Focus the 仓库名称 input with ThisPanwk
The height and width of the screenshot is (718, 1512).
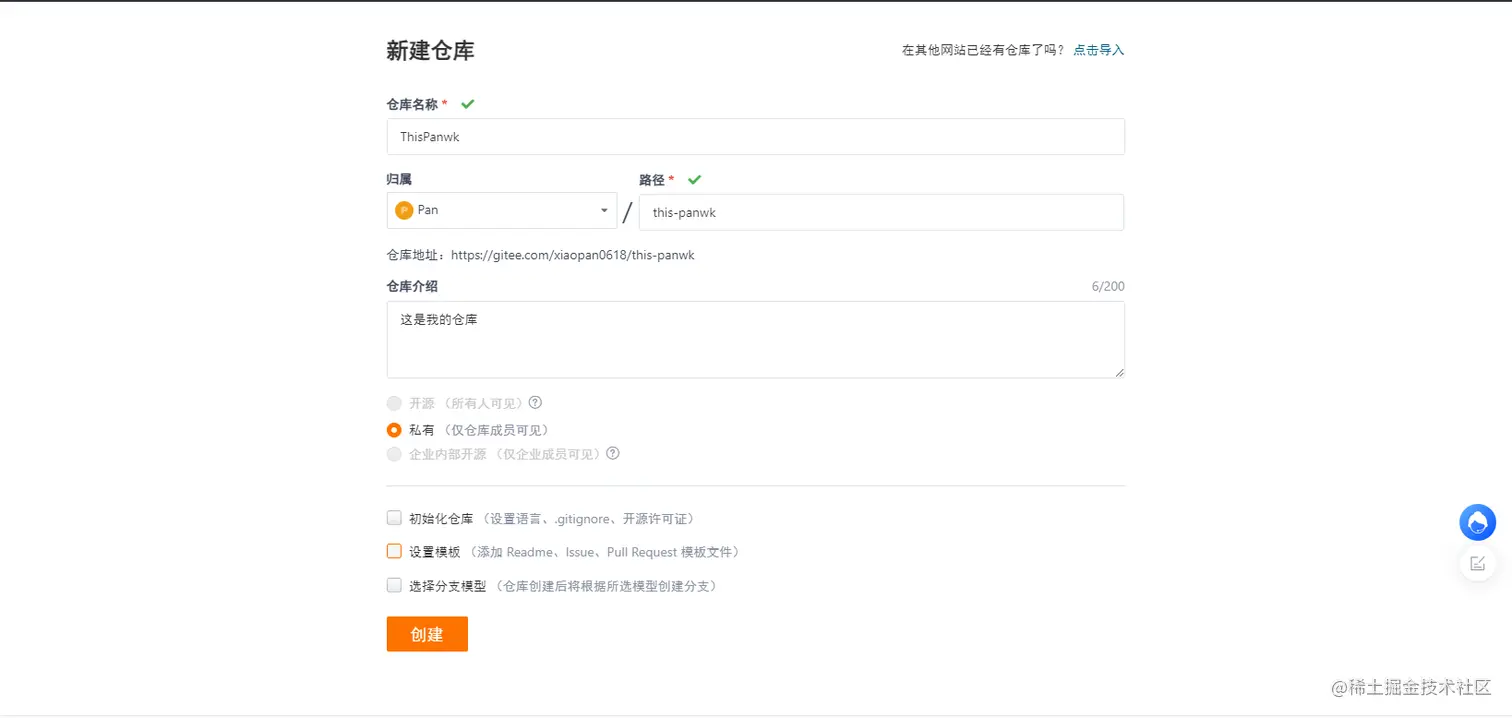point(756,137)
